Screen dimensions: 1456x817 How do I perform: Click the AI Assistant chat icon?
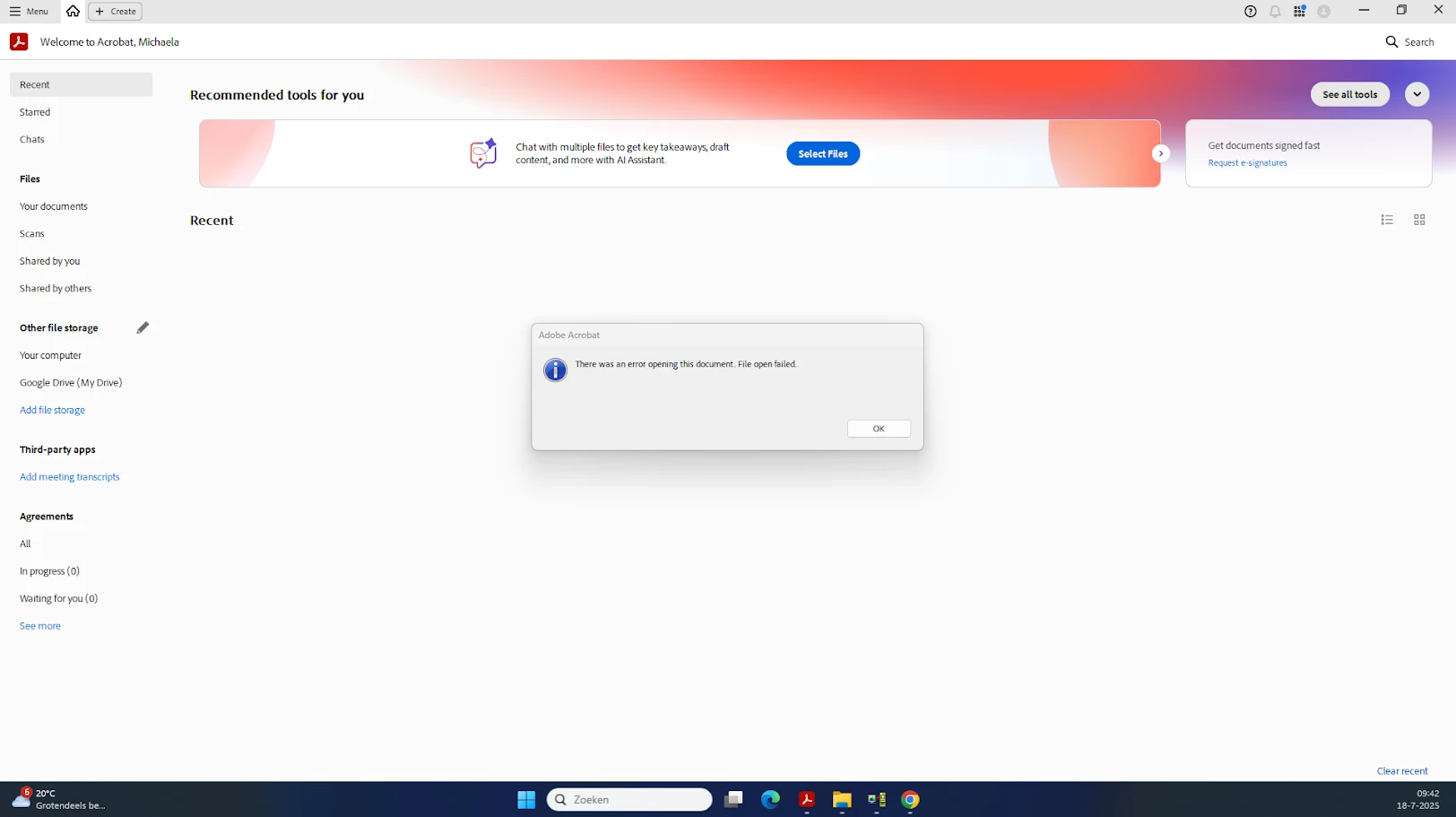pyautogui.click(x=483, y=153)
